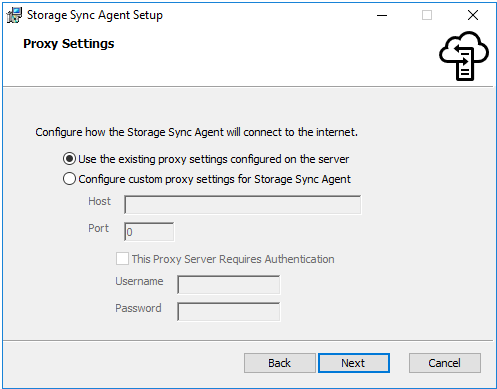Click the disabled maximize window icon
This screenshot has width=497, height=389.
pyautogui.click(x=427, y=15)
